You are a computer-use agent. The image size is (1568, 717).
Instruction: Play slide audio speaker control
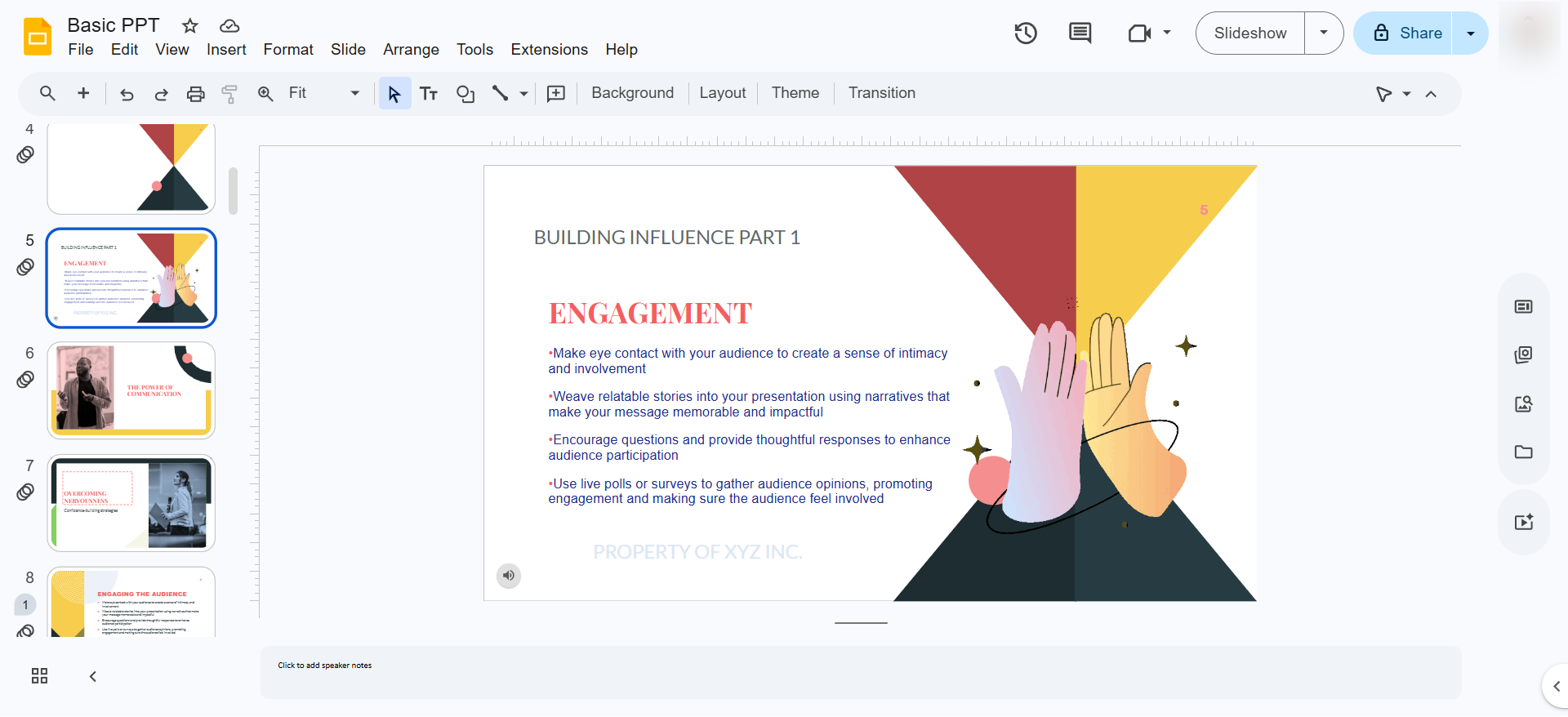tap(509, 576)
